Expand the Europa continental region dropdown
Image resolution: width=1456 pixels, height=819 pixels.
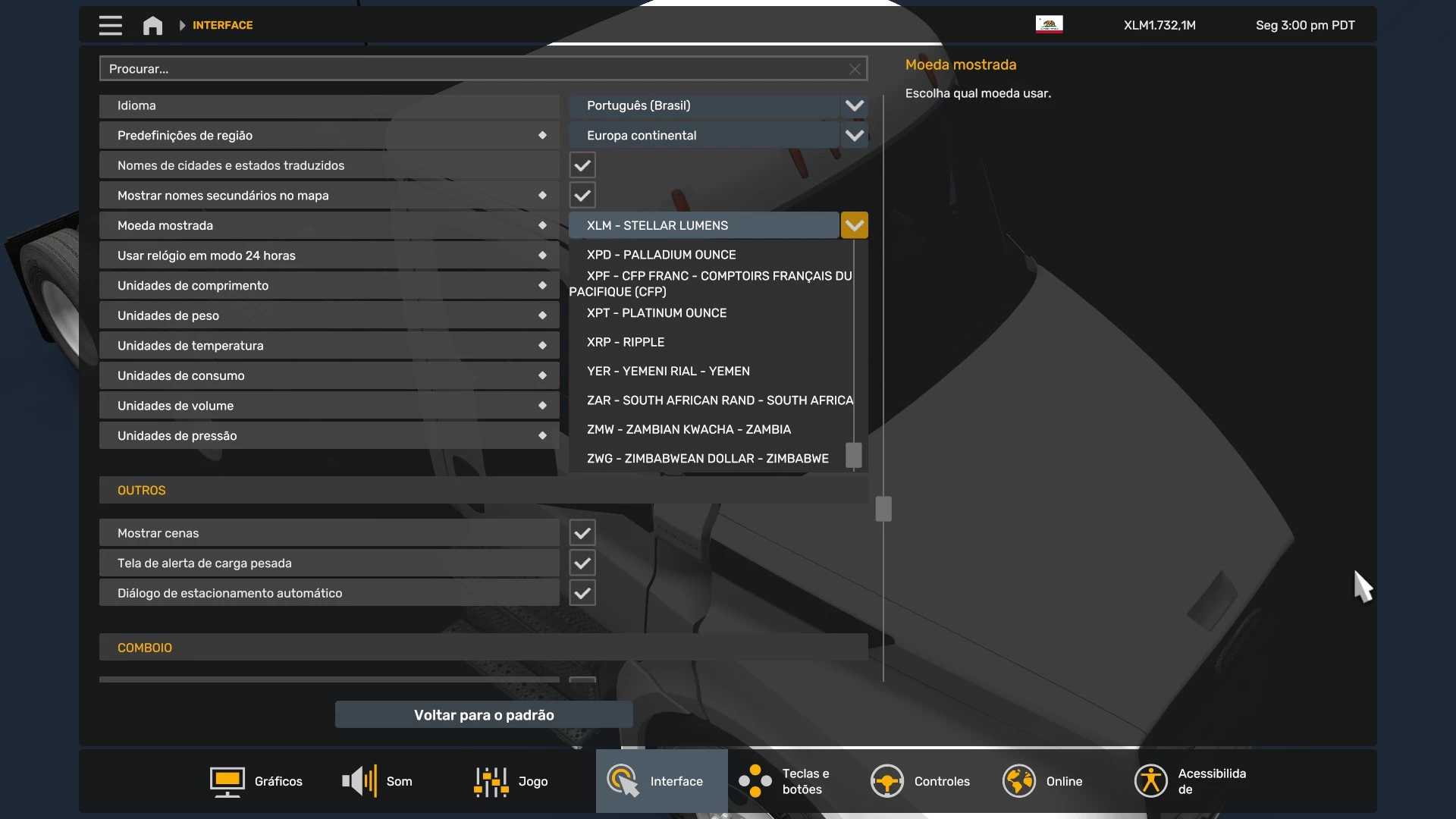[x=854, y=136]
